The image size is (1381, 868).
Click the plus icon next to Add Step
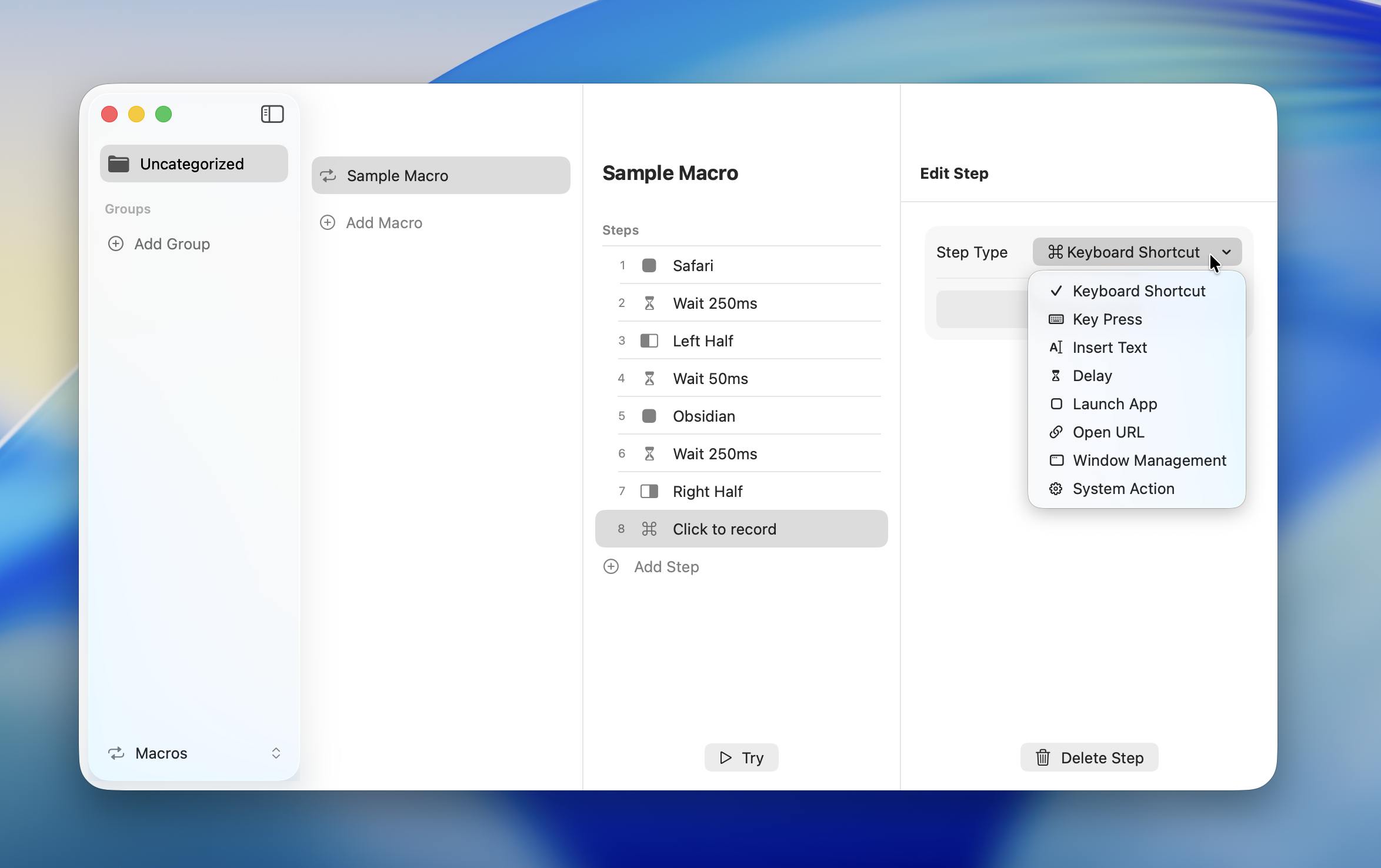(611, 566)
